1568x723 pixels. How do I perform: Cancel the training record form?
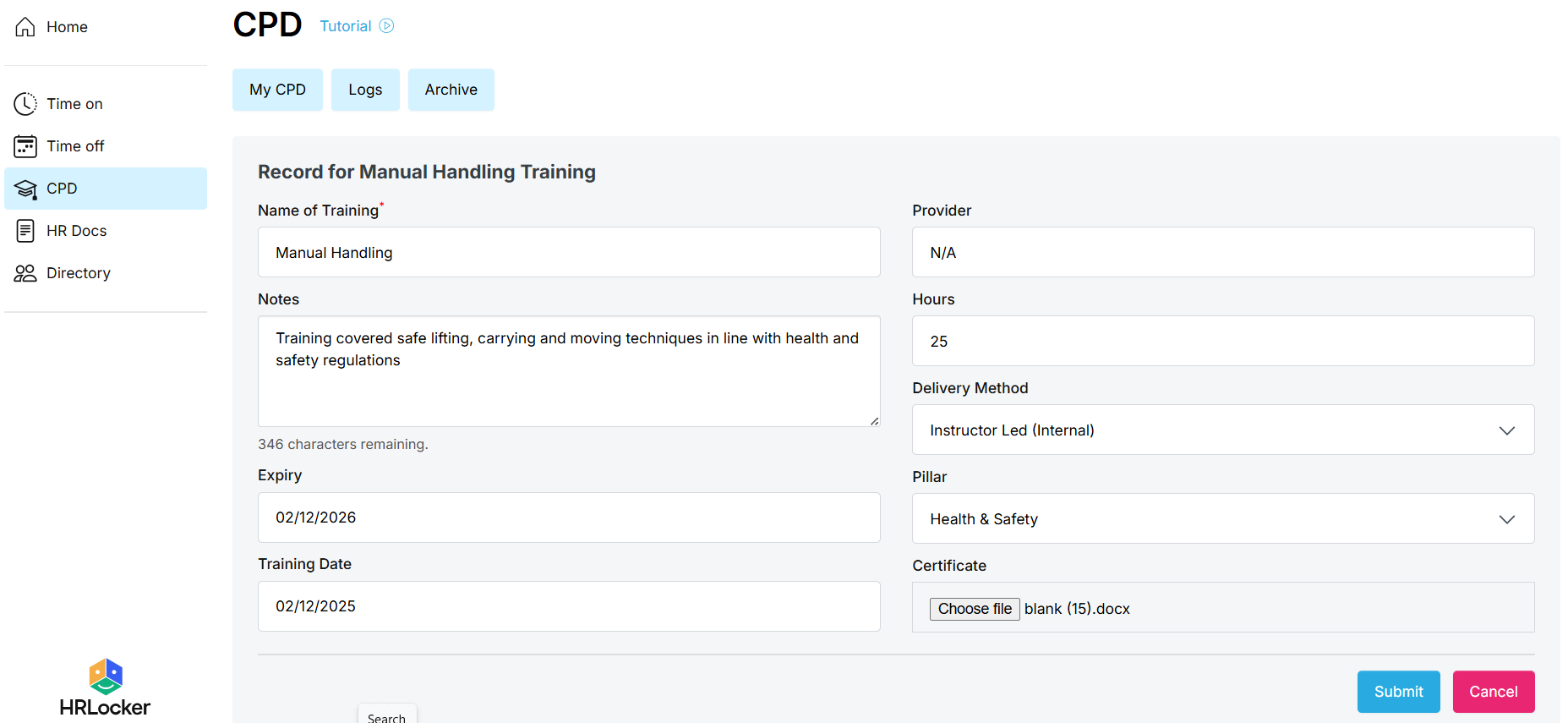click(1494, 692)
